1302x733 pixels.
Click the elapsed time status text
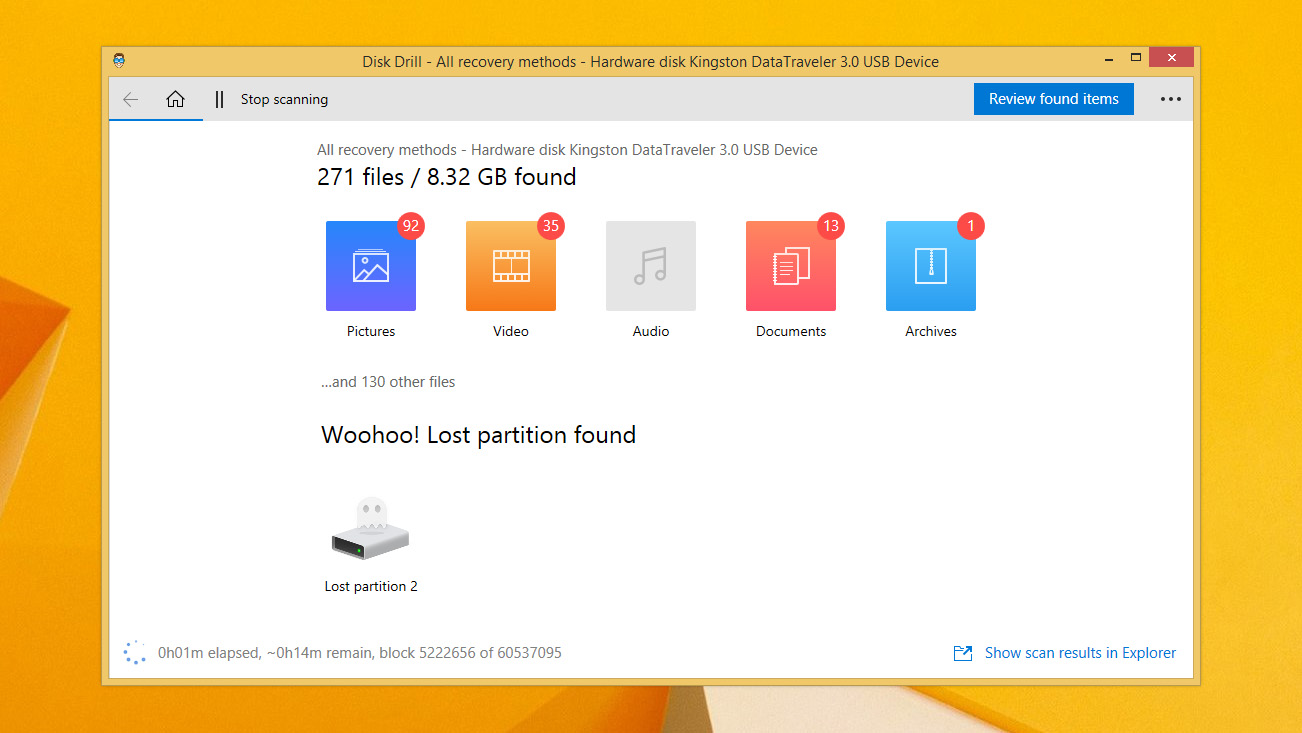[x=360, y=653]
